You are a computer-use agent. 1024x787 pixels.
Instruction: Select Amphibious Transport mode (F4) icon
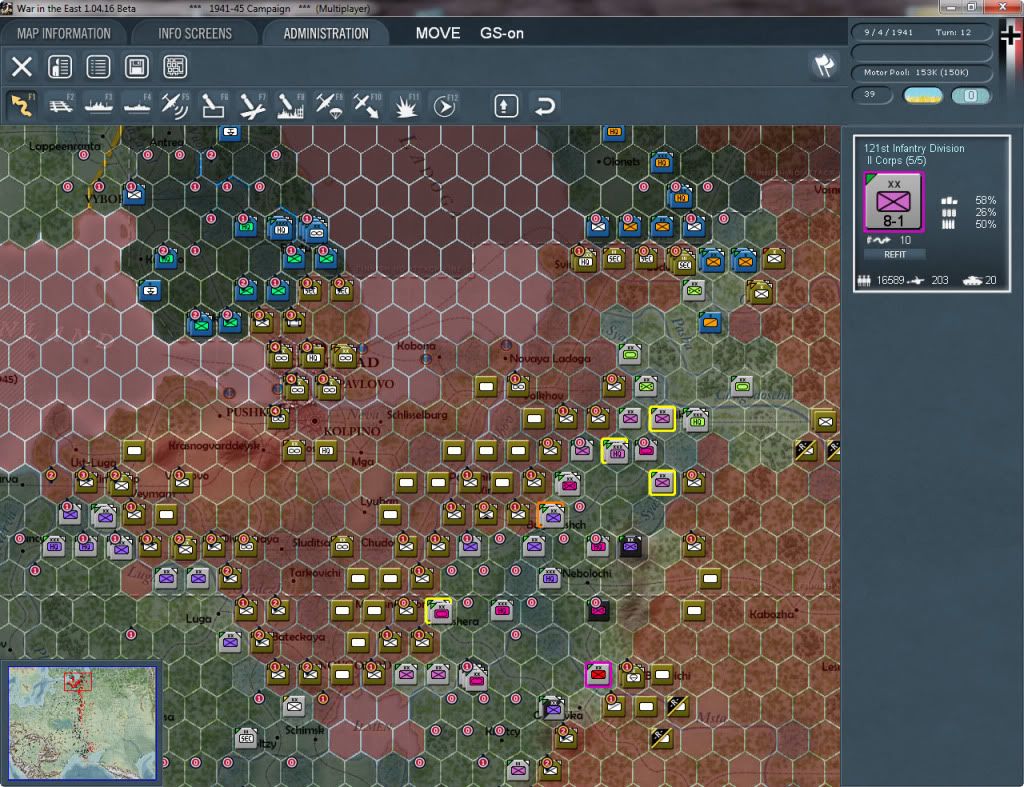(x=136, y=105)
